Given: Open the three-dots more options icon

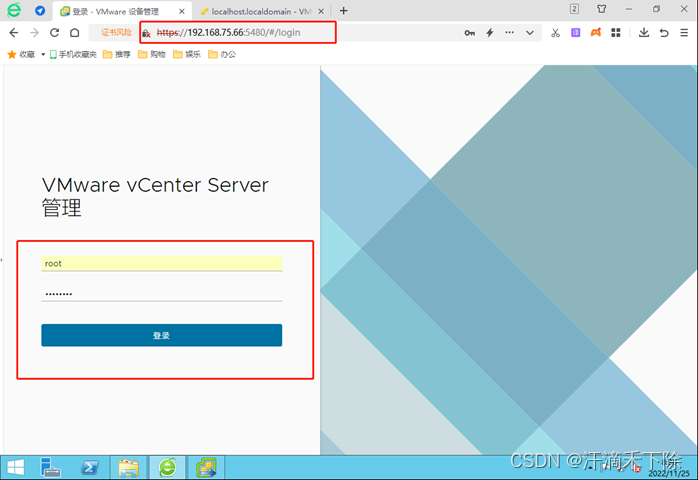Looking at the screenshot, I should pos(510,33).
